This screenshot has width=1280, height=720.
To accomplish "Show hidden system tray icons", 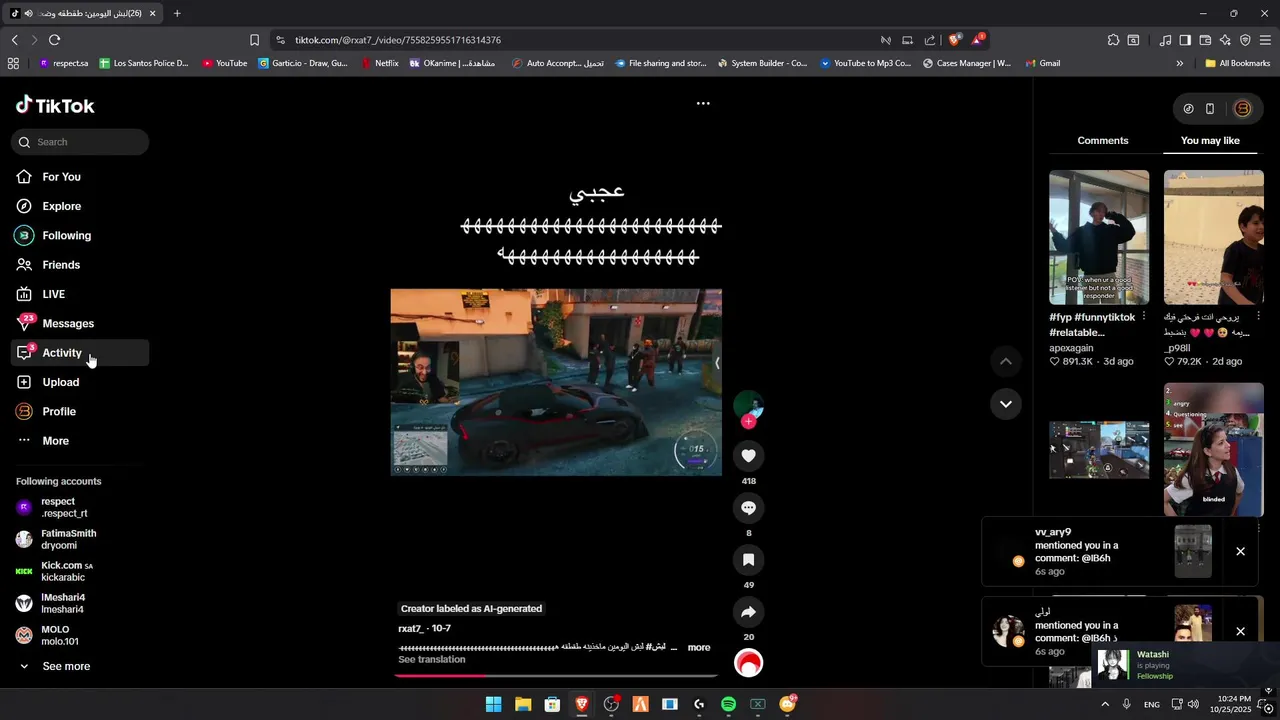I will [1105, 704].
